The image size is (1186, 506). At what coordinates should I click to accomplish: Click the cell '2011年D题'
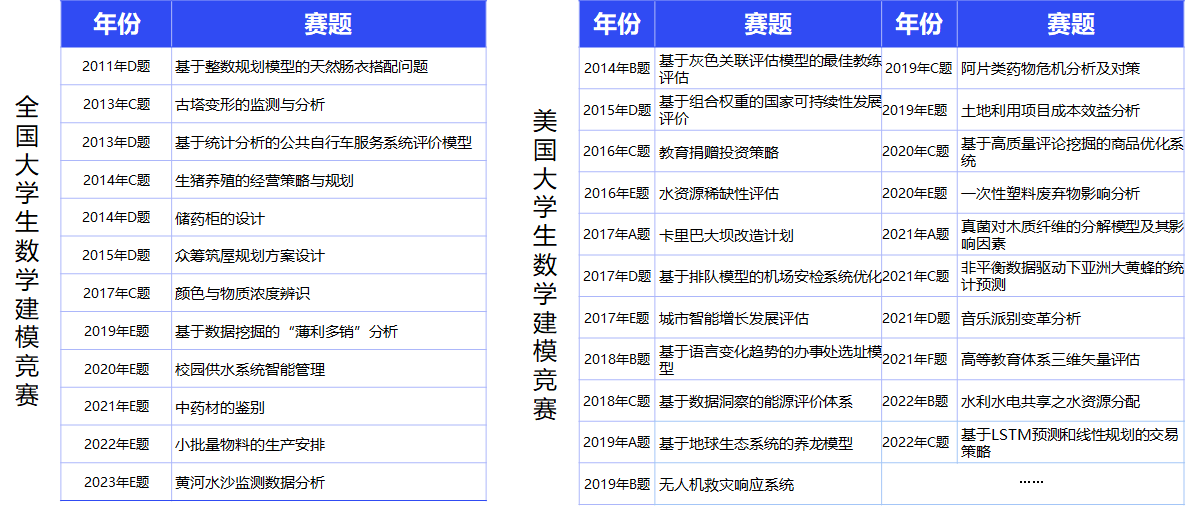[x=116, y=67]
